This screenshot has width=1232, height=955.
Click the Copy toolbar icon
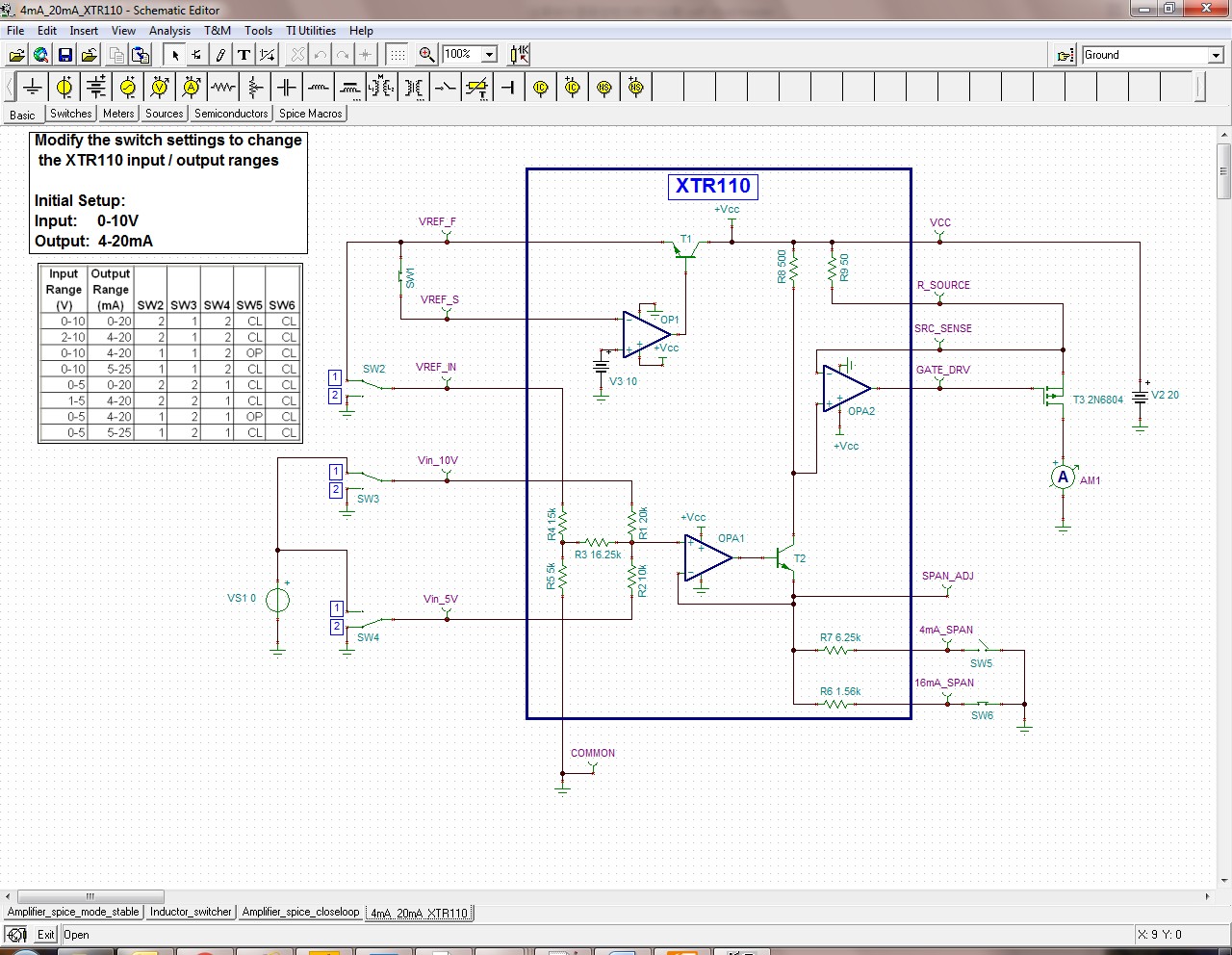(116, 55)
